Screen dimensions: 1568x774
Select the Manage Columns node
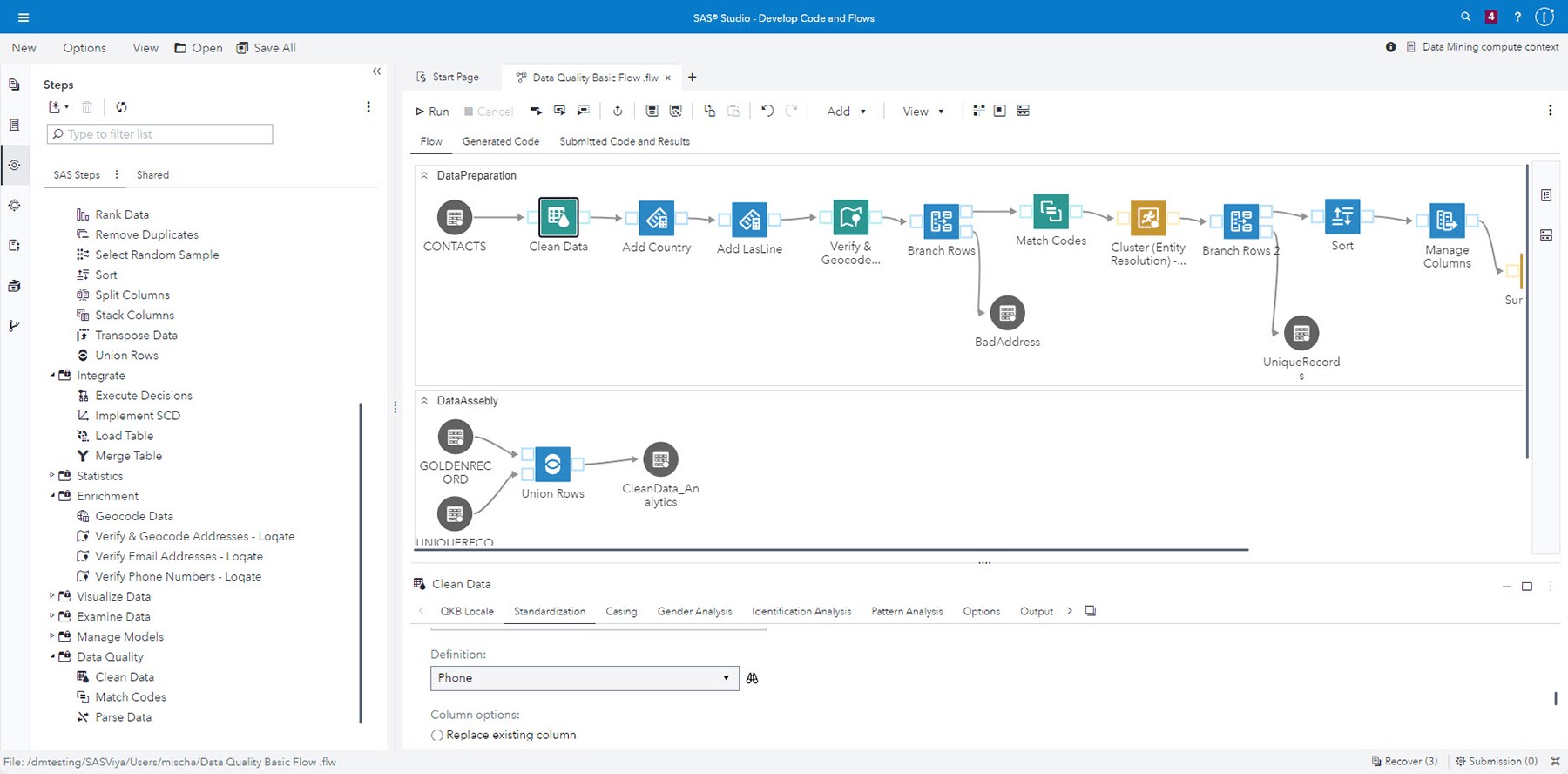coord(1447,221)
